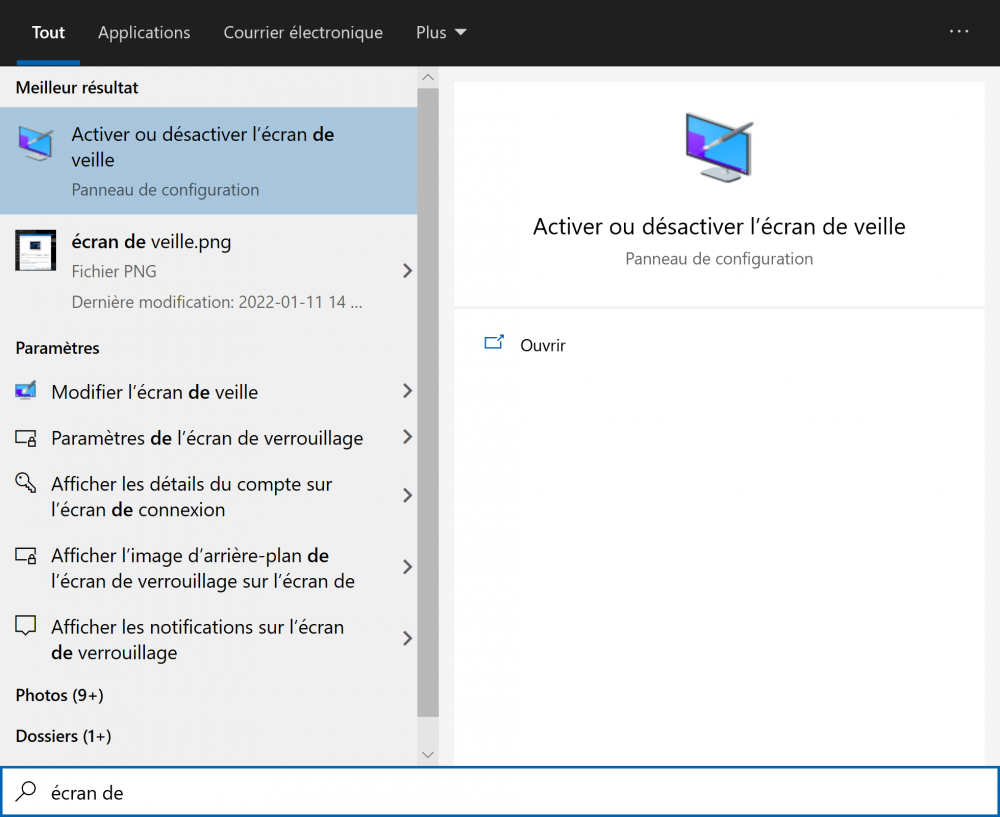Click the magnifying glass search icon
Image resolution: width=1000 pixels, height=817 pixels.
(x=26, y=792)
